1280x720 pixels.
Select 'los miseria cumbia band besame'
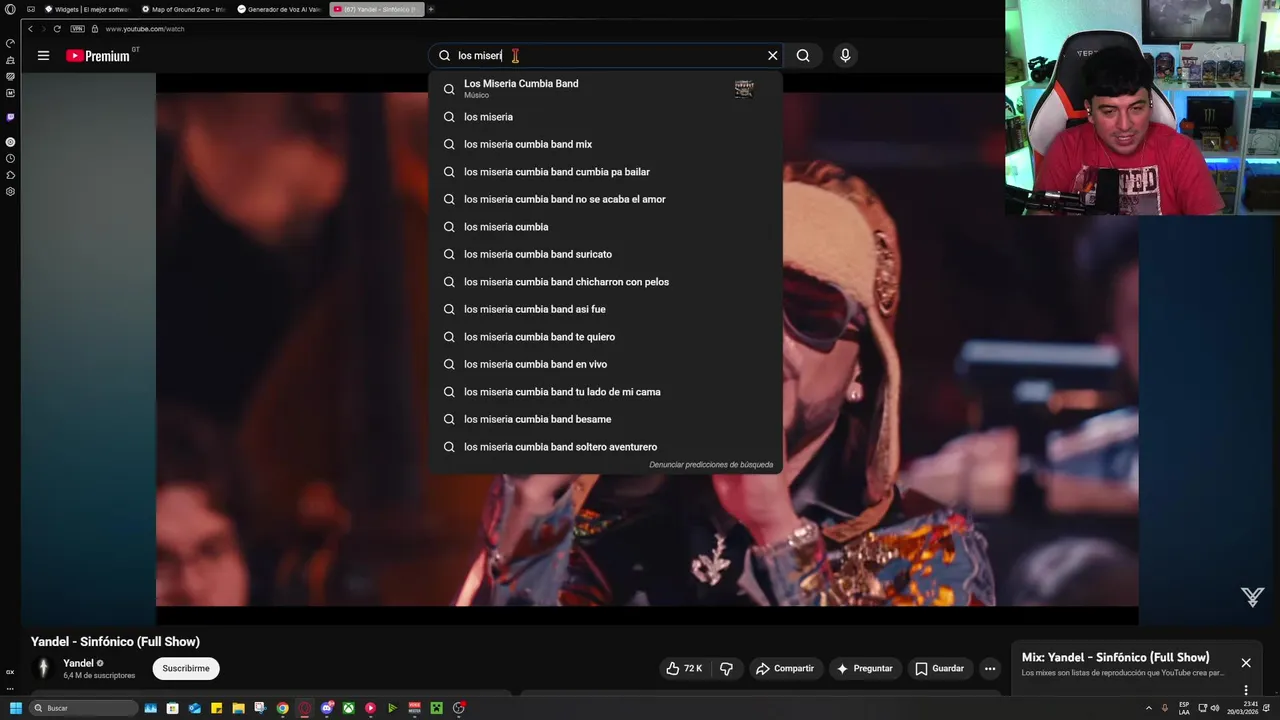pyautogui.click(x=605, y=419)
